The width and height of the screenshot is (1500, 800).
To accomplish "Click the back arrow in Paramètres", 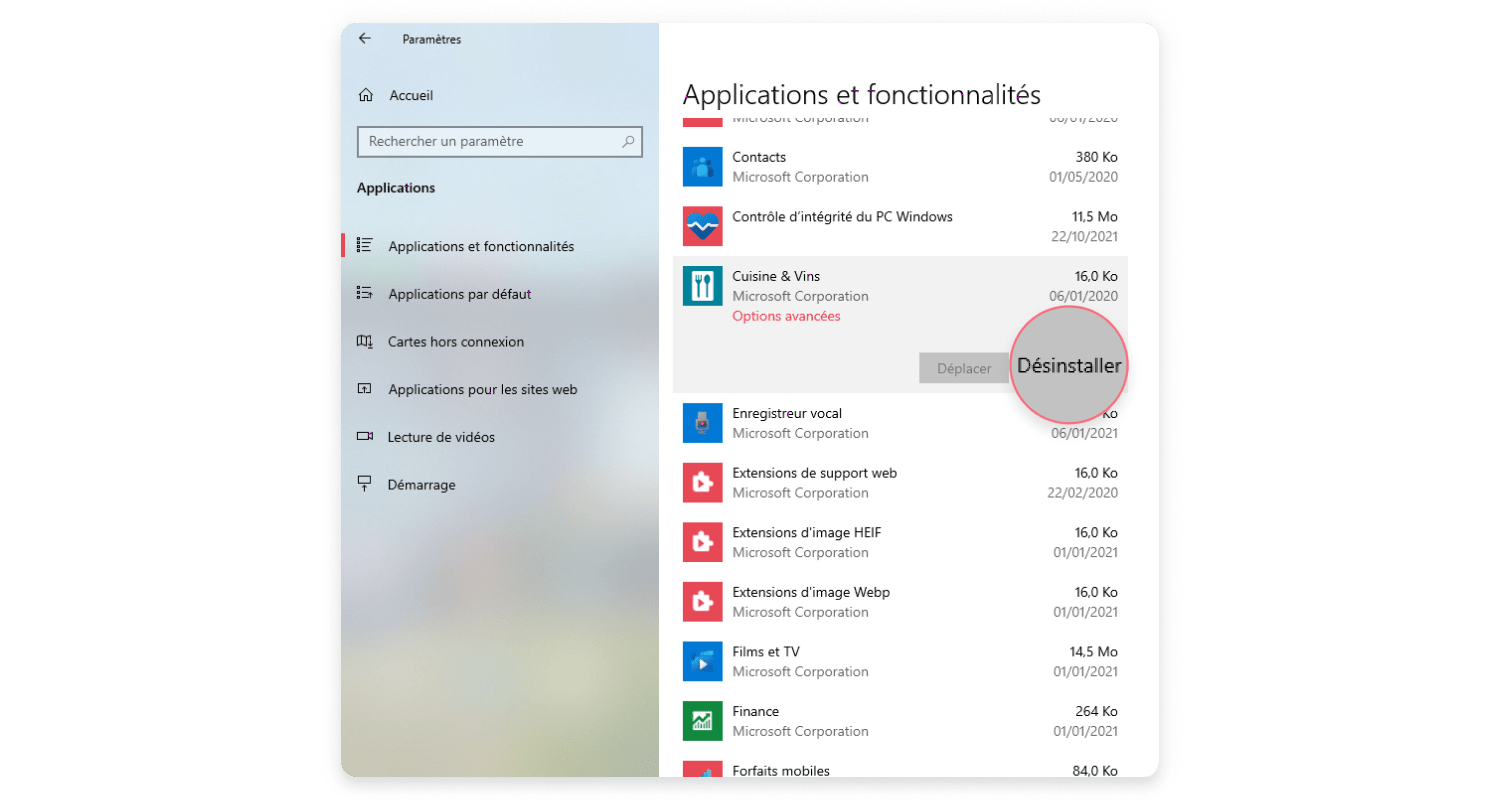I will (x=364, y=39).
